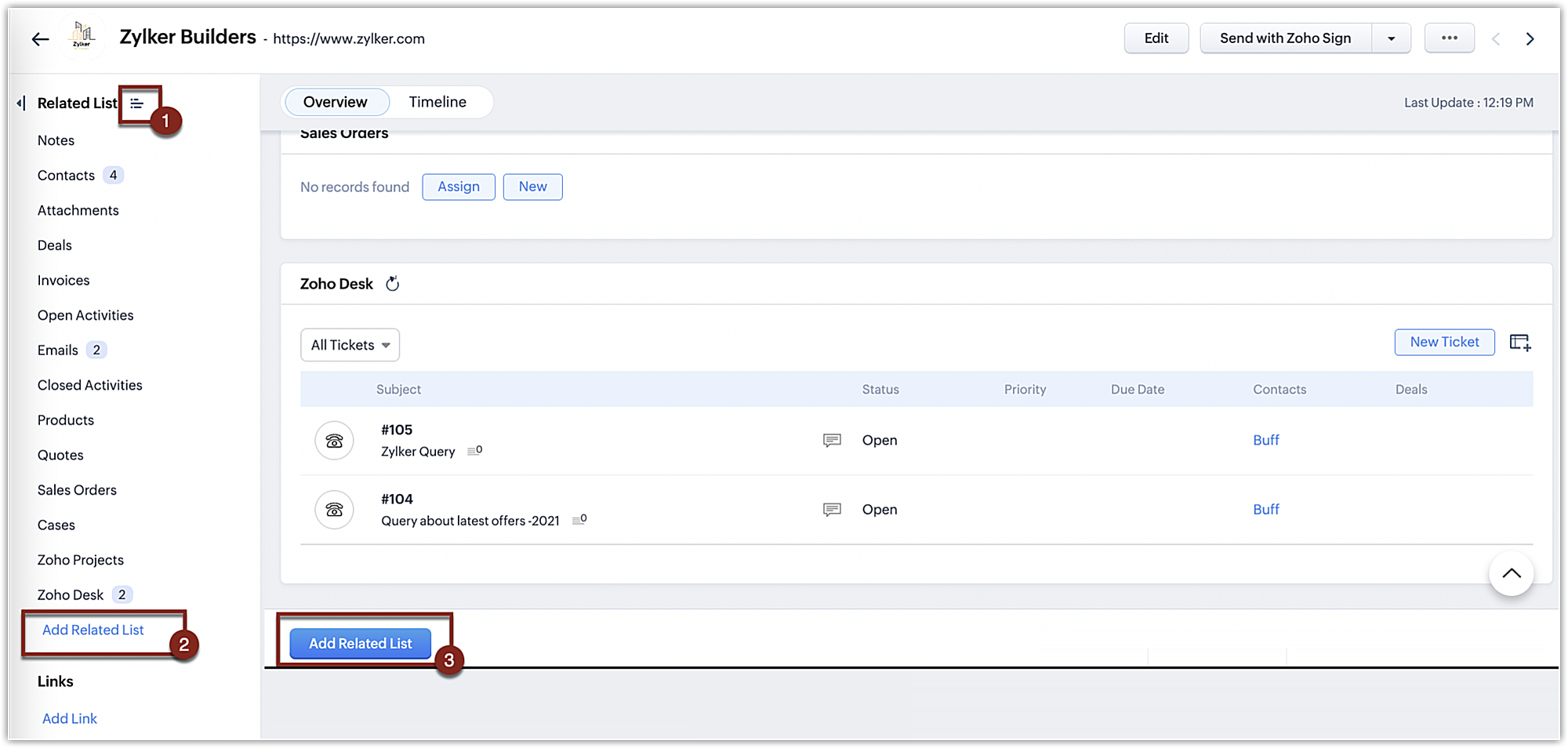Click the Last Update timestamp
The image size is (1568, 748).
coord(1468,103)
